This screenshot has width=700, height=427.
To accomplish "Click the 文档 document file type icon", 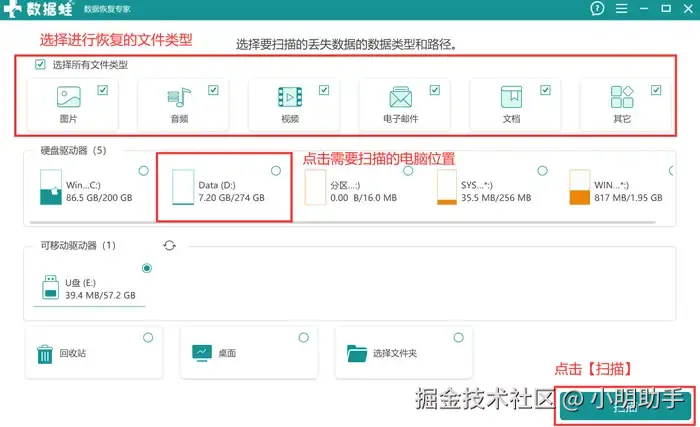I will tap(511, 97).
